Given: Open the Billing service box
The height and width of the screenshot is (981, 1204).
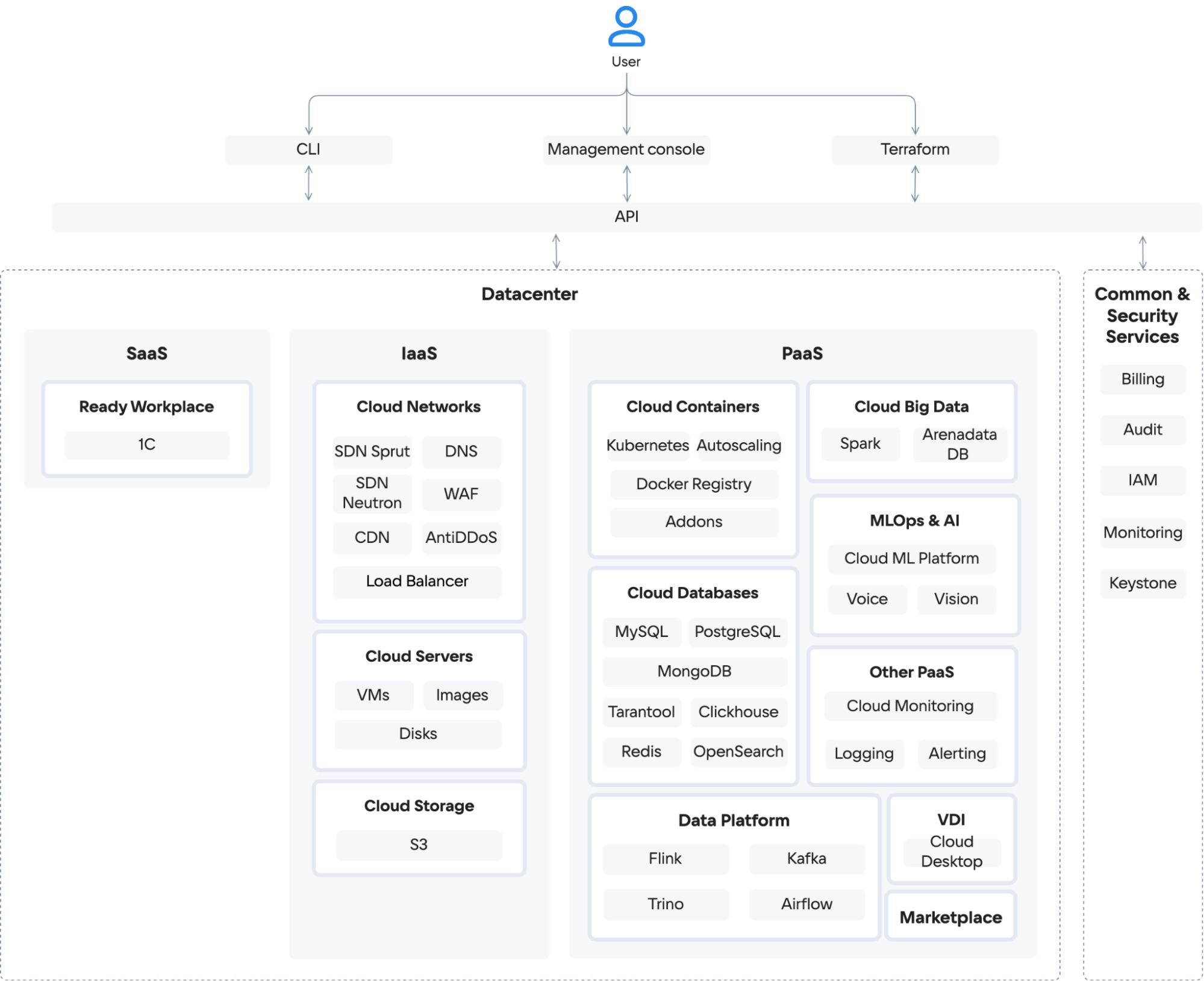Looking at the screenshot, I should (x=1142, y=380).
